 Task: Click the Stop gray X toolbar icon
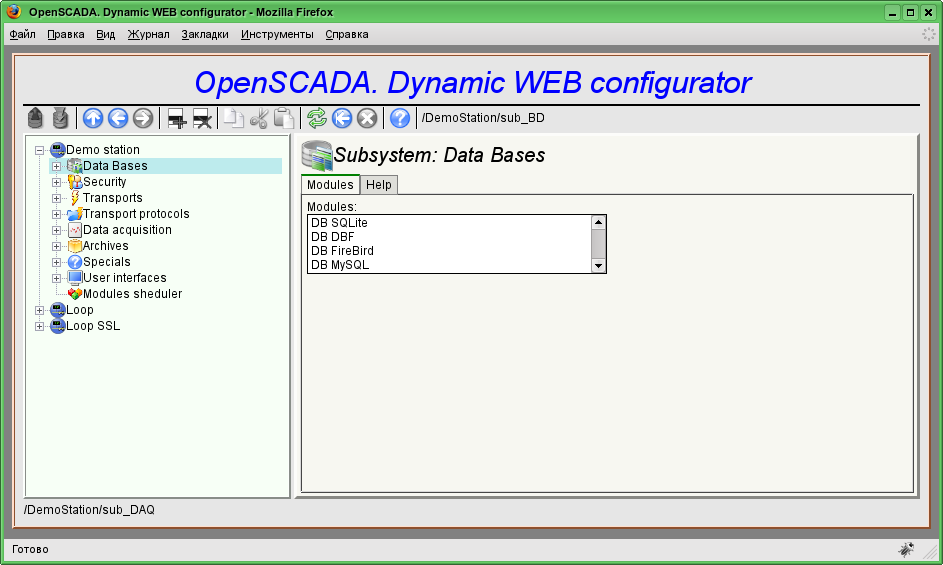[367, 118]
